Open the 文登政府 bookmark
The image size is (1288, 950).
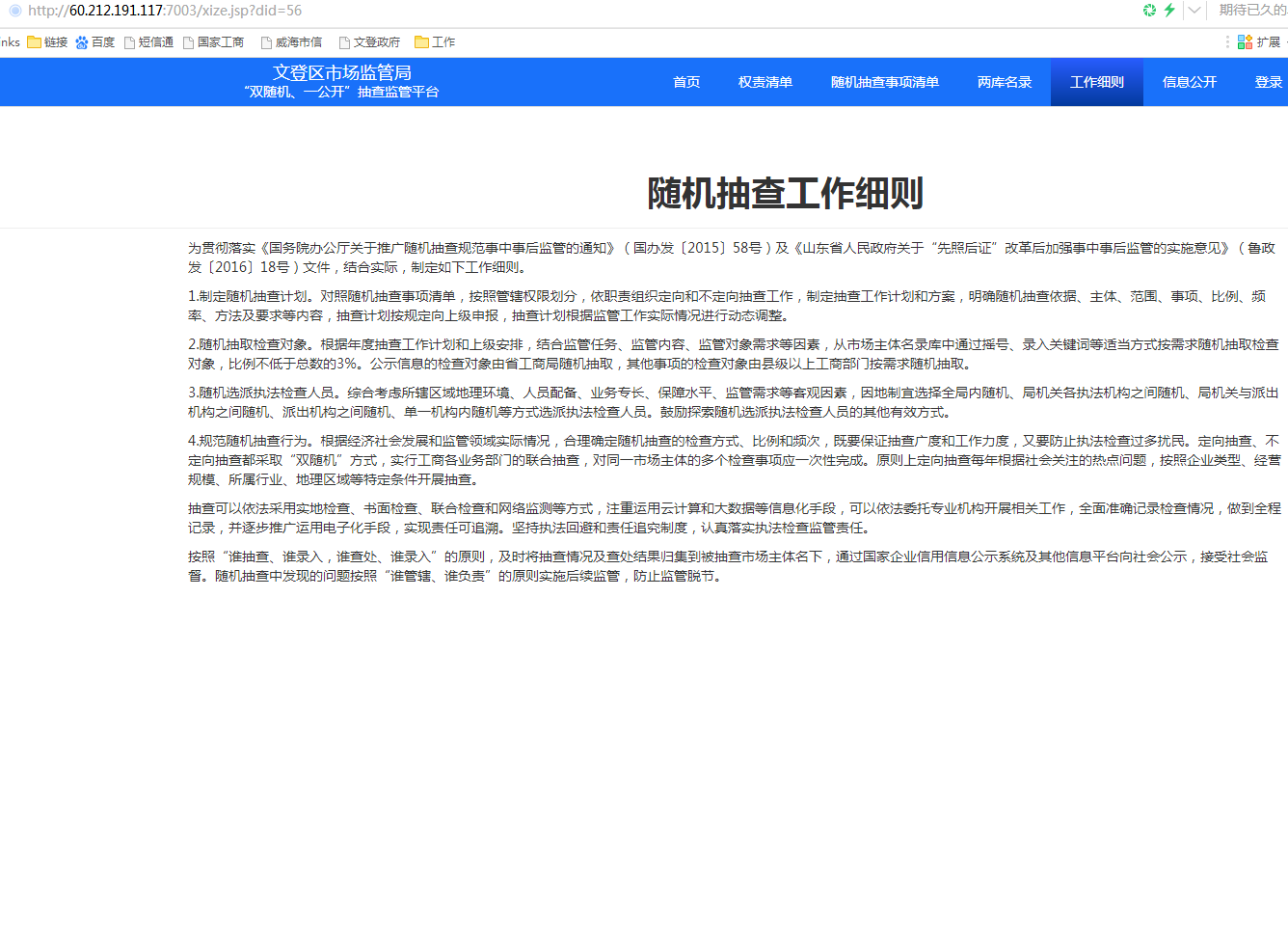[369, 42]
